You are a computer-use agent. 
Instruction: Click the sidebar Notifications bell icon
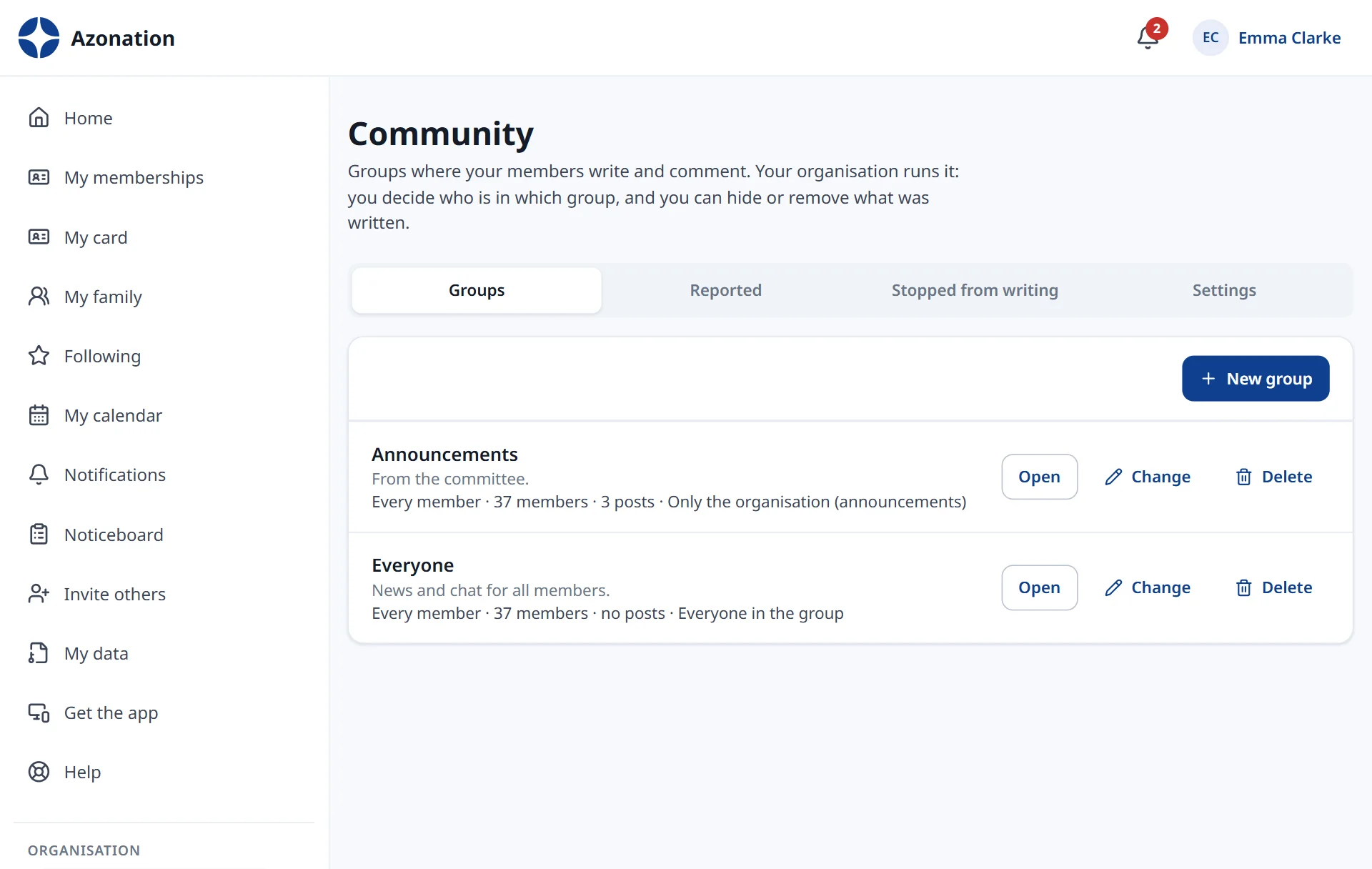(x=39, y=475)
